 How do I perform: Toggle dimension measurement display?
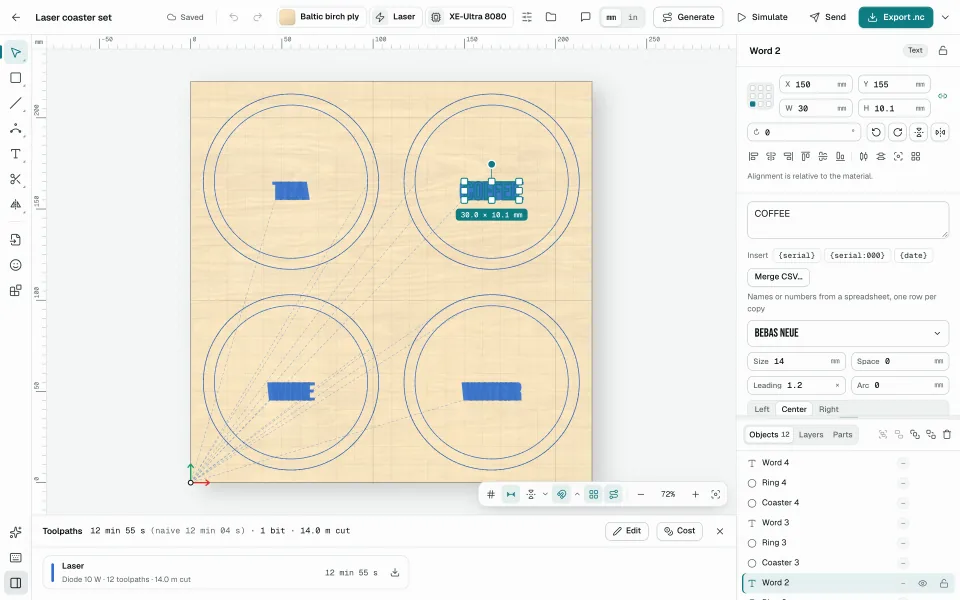pyautogui.click(x=511, y=495)
